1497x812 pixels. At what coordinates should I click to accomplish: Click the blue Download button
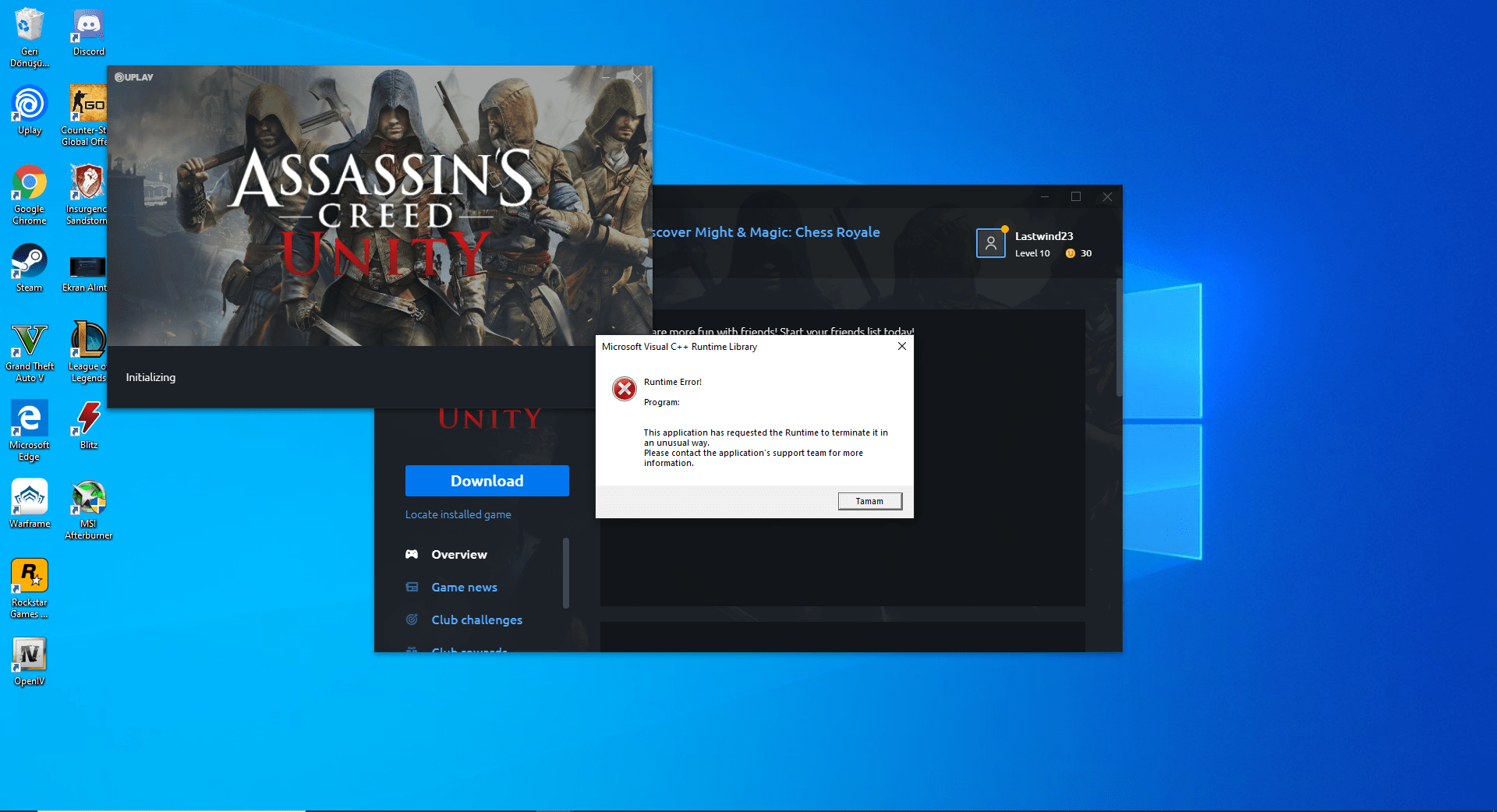pos(487,481)
